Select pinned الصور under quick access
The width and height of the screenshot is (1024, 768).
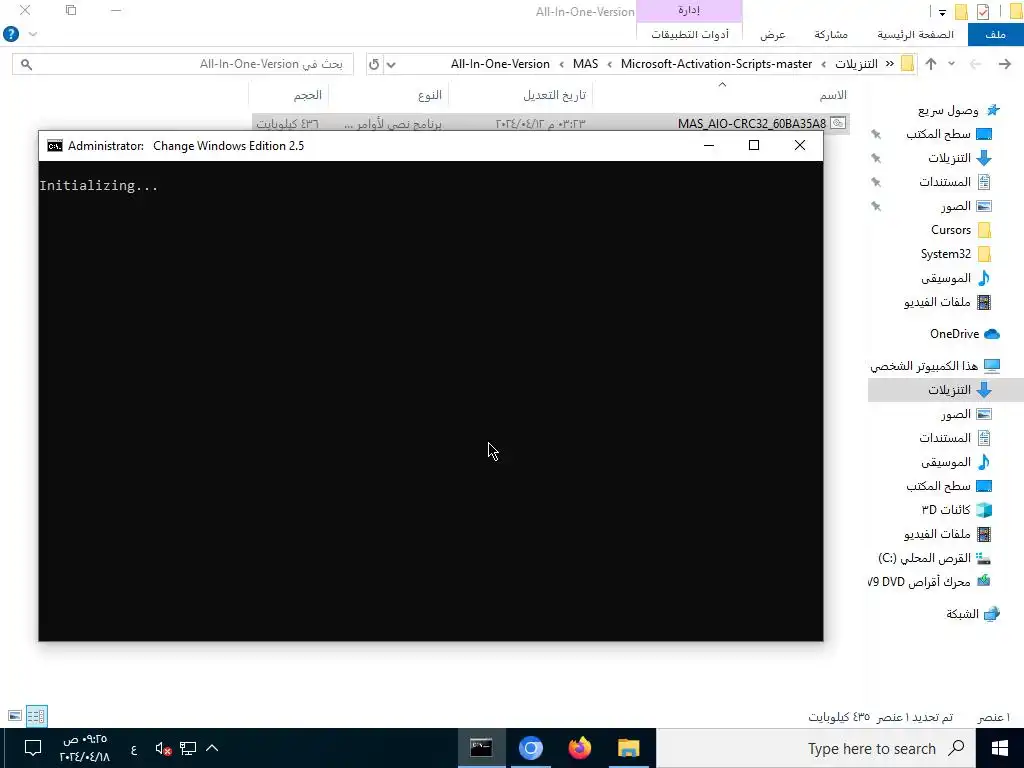(x=966, y=206)
